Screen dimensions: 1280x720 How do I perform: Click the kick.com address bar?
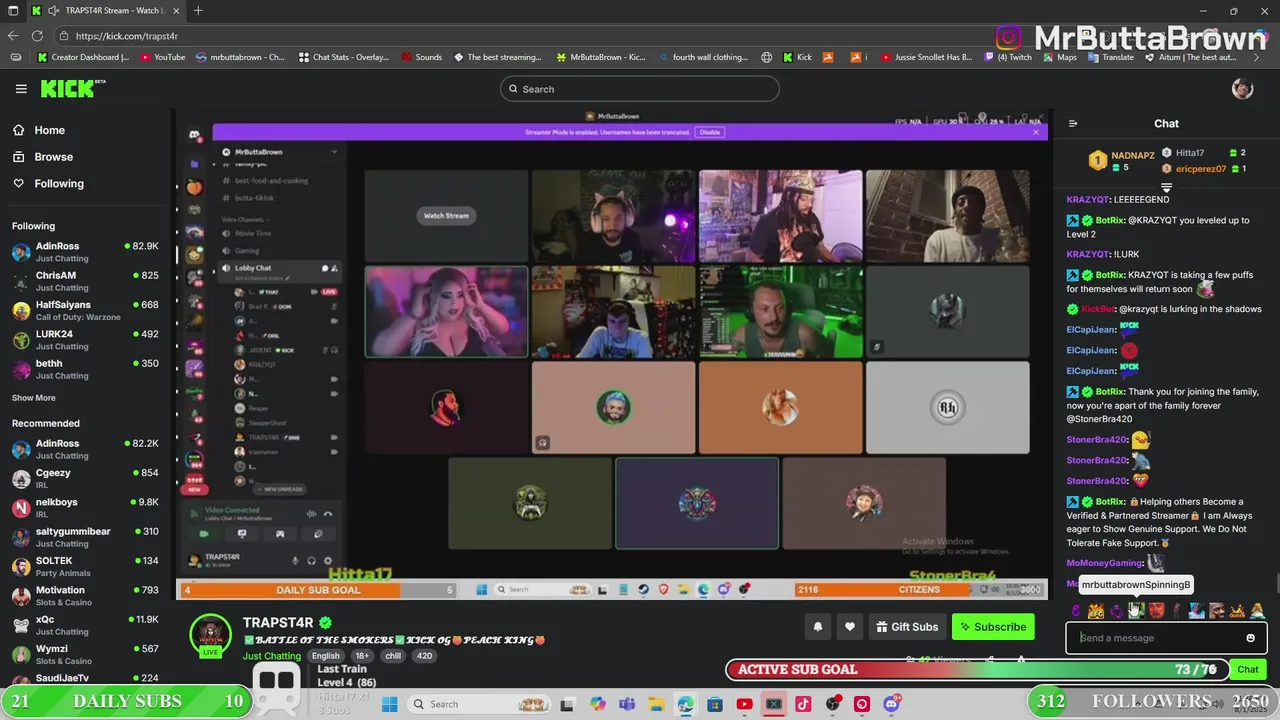click(520, 36)
